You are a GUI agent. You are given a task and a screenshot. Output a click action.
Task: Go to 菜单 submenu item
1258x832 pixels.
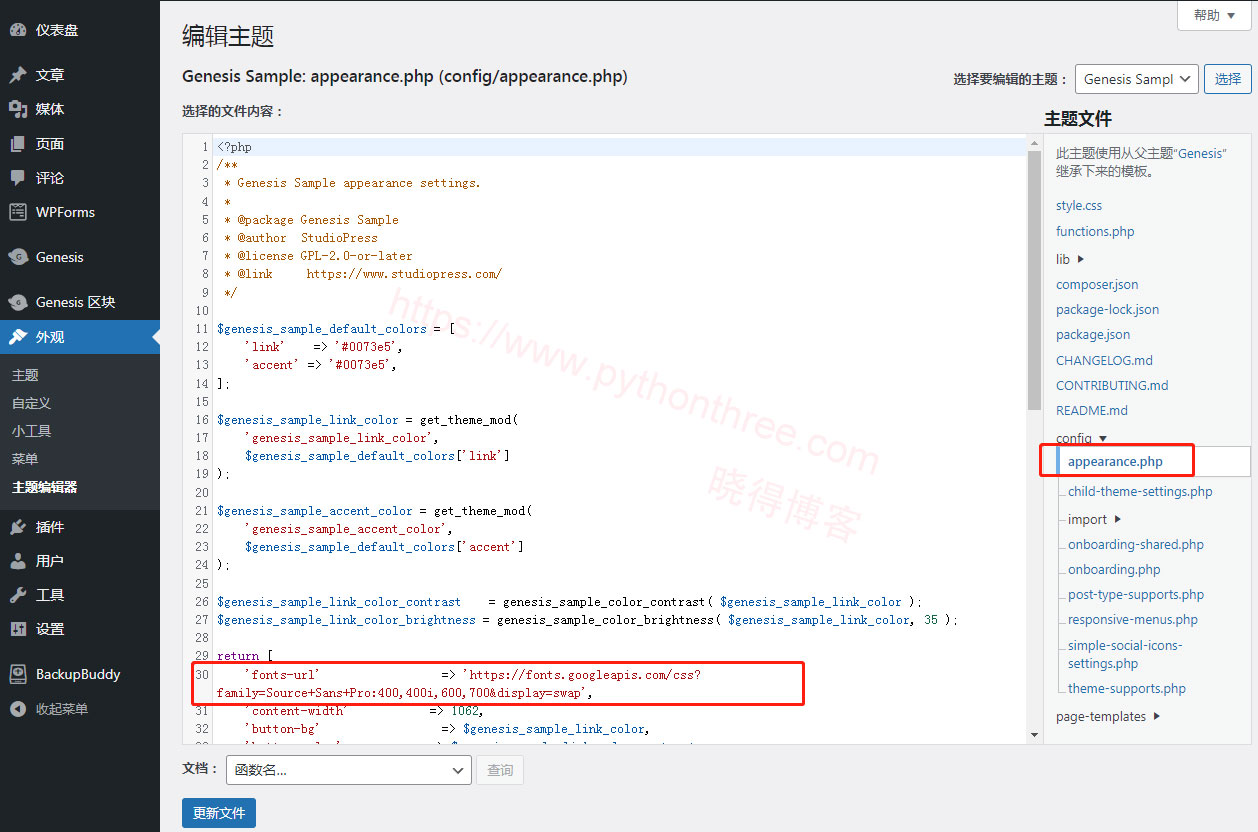[x=25, y=459]
